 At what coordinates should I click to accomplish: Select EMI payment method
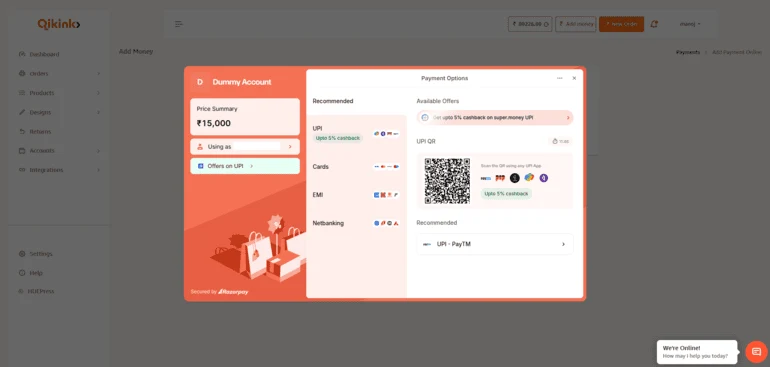356,195
